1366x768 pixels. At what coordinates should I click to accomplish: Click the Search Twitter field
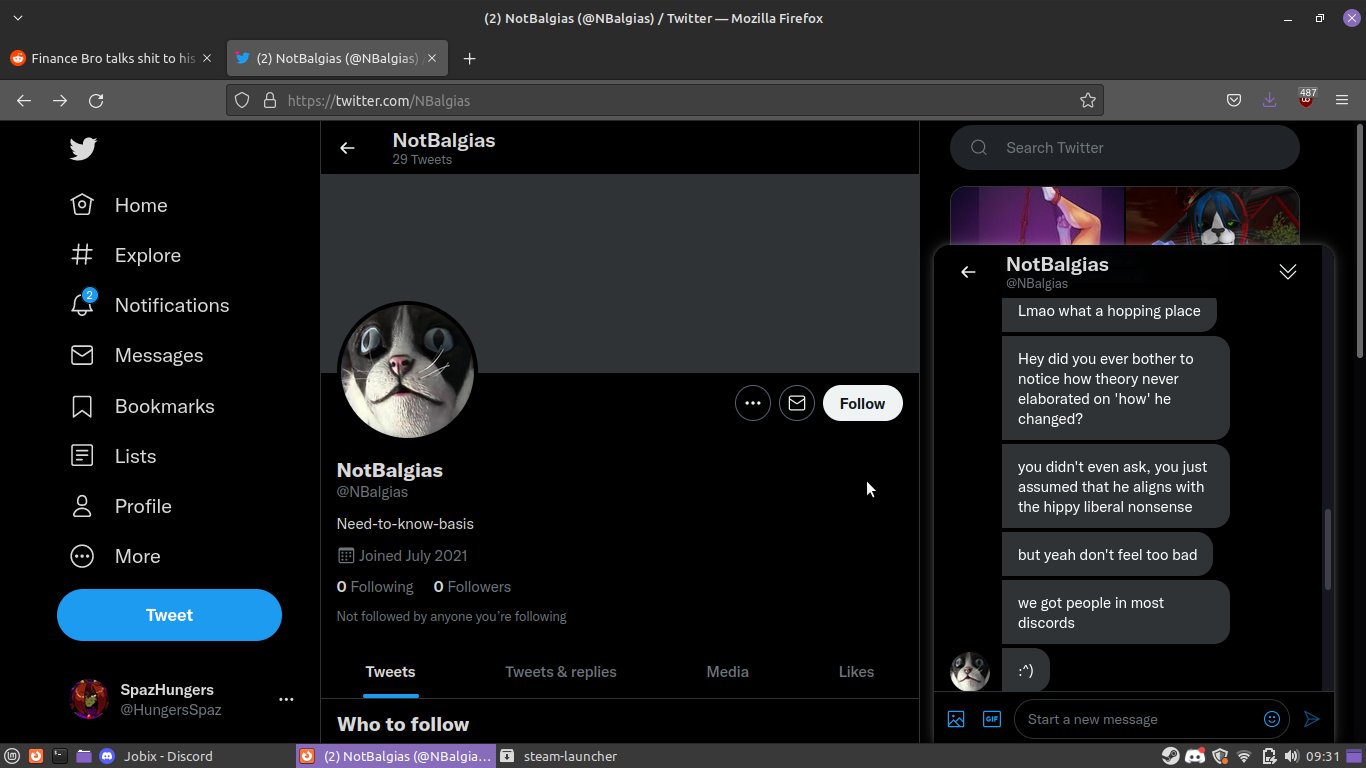point(1125,148)
